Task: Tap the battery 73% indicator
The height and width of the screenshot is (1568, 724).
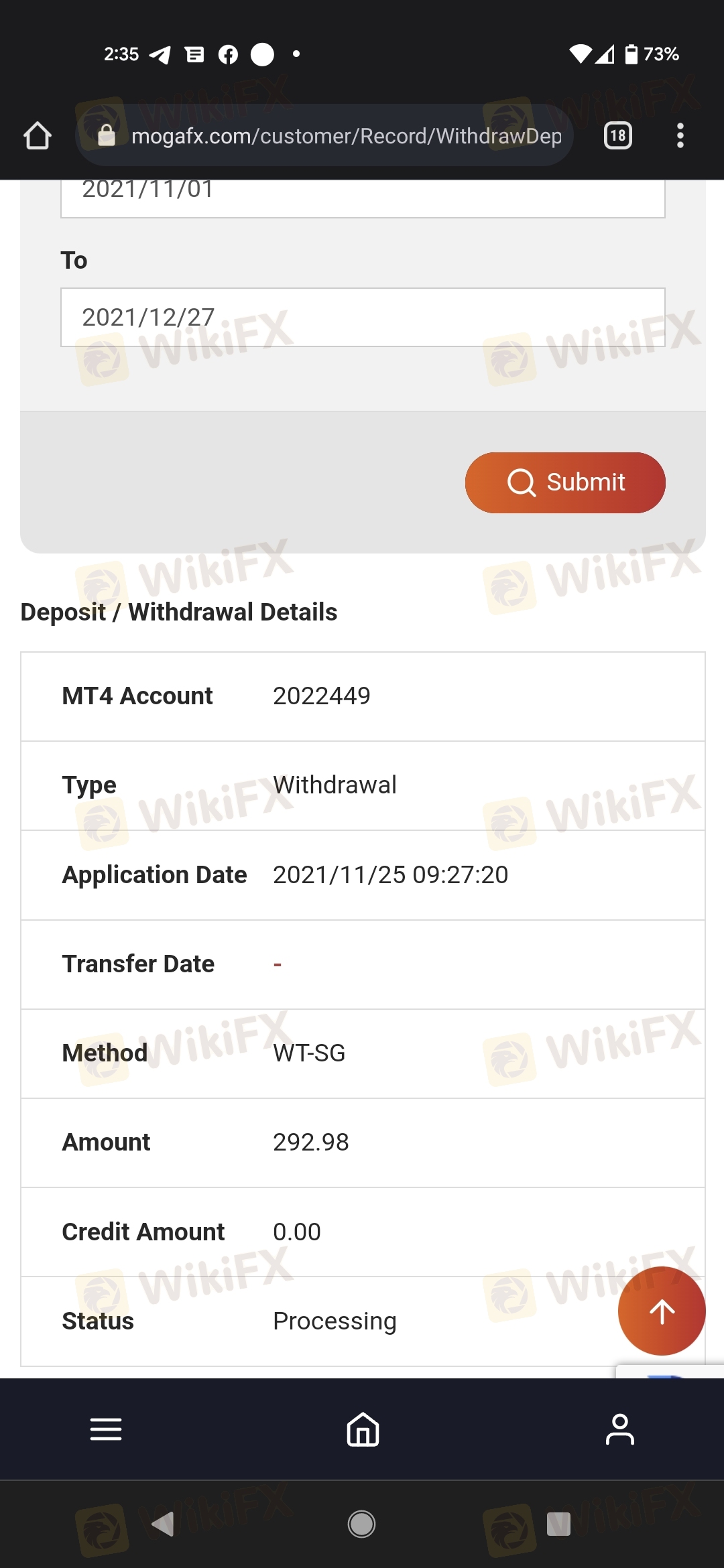Action: 652,54
